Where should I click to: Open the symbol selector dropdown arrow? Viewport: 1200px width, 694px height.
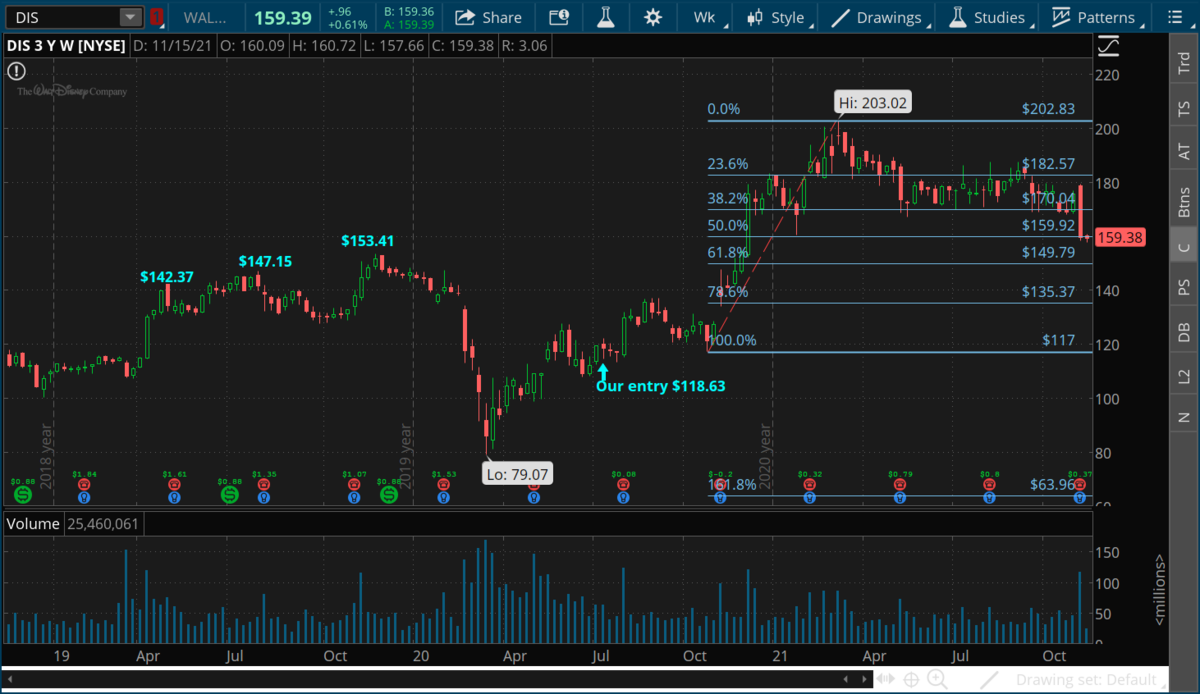point(131,17)
